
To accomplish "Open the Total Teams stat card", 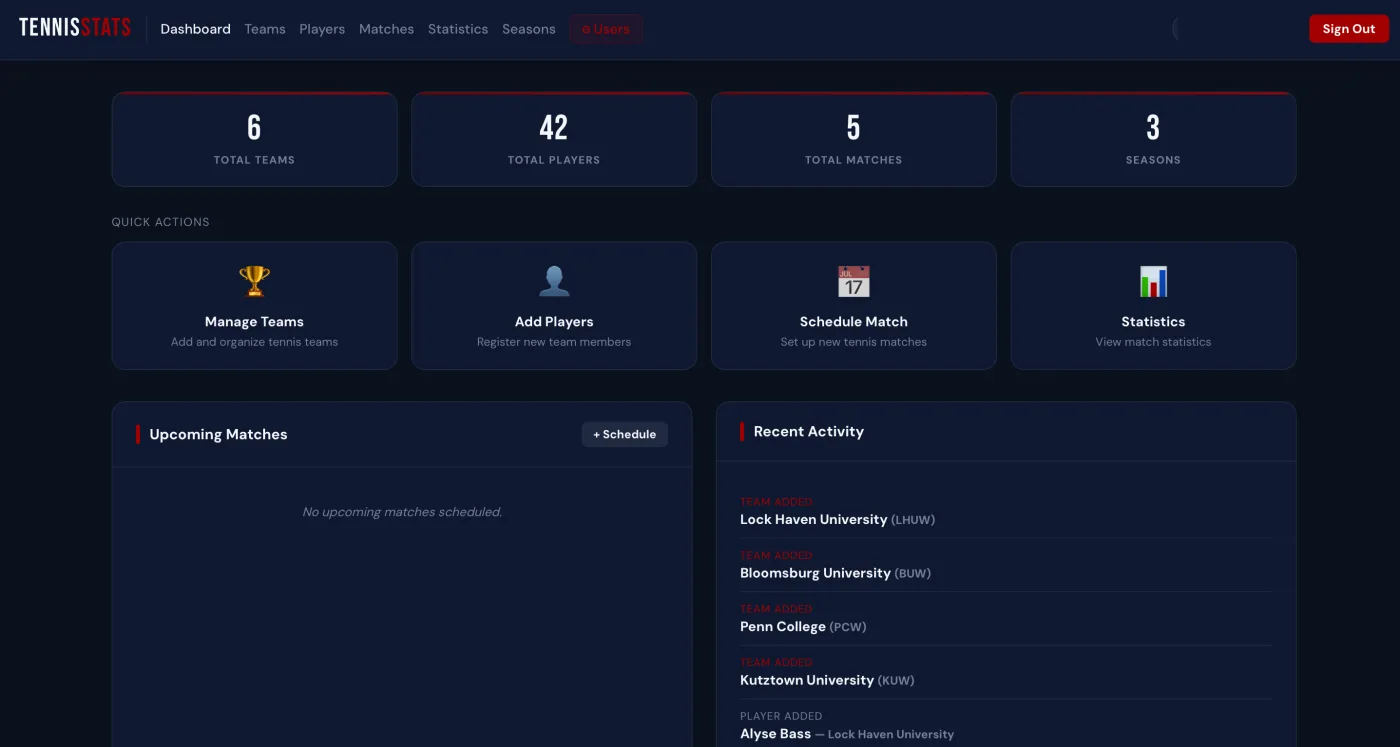I will pyautogui.click(x=254, y=139).
